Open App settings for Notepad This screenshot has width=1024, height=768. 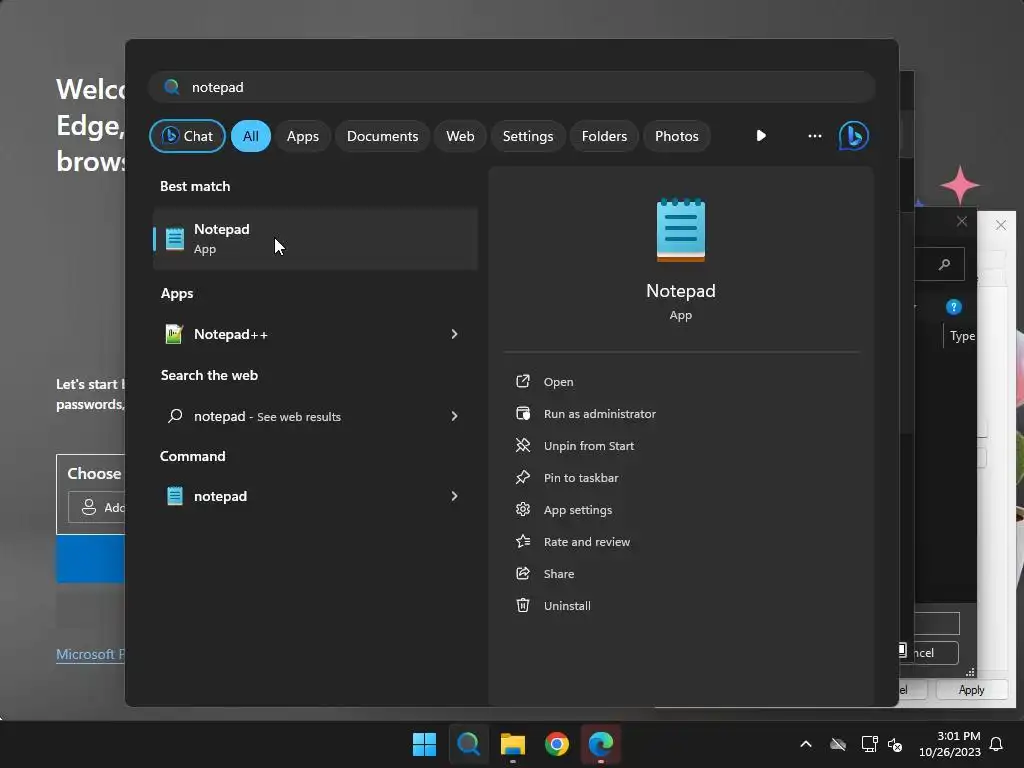(577, 510)
